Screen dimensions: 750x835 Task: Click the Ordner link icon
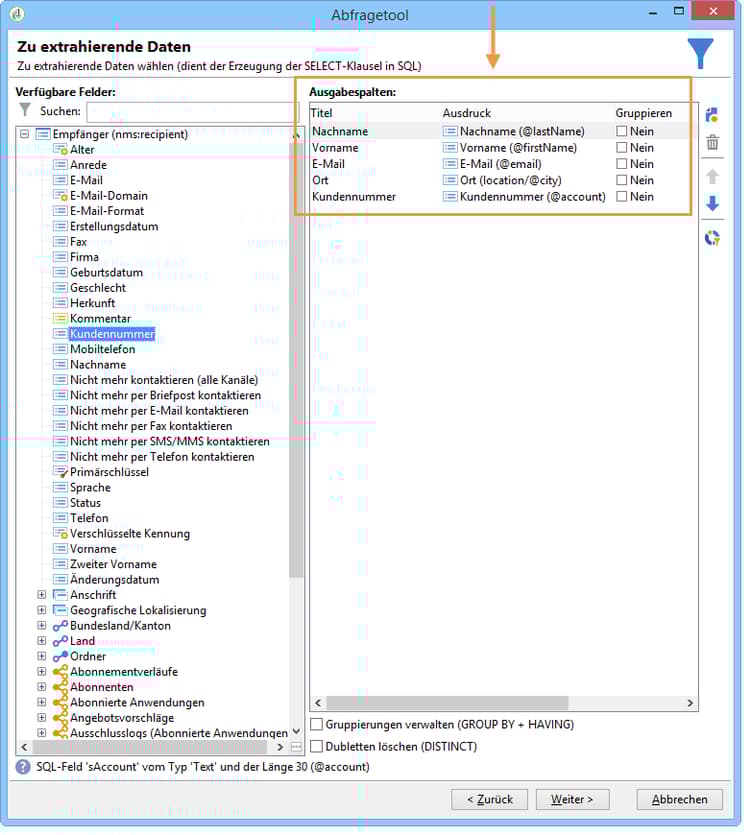tap(60, 657)
